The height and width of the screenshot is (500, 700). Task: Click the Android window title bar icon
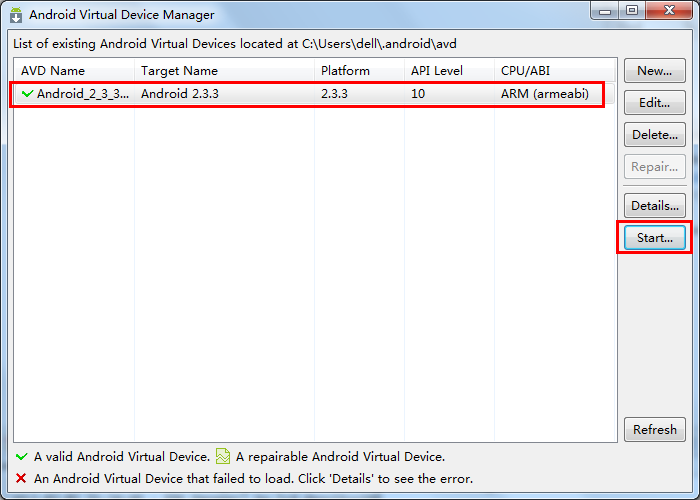(x=16, y=15)
